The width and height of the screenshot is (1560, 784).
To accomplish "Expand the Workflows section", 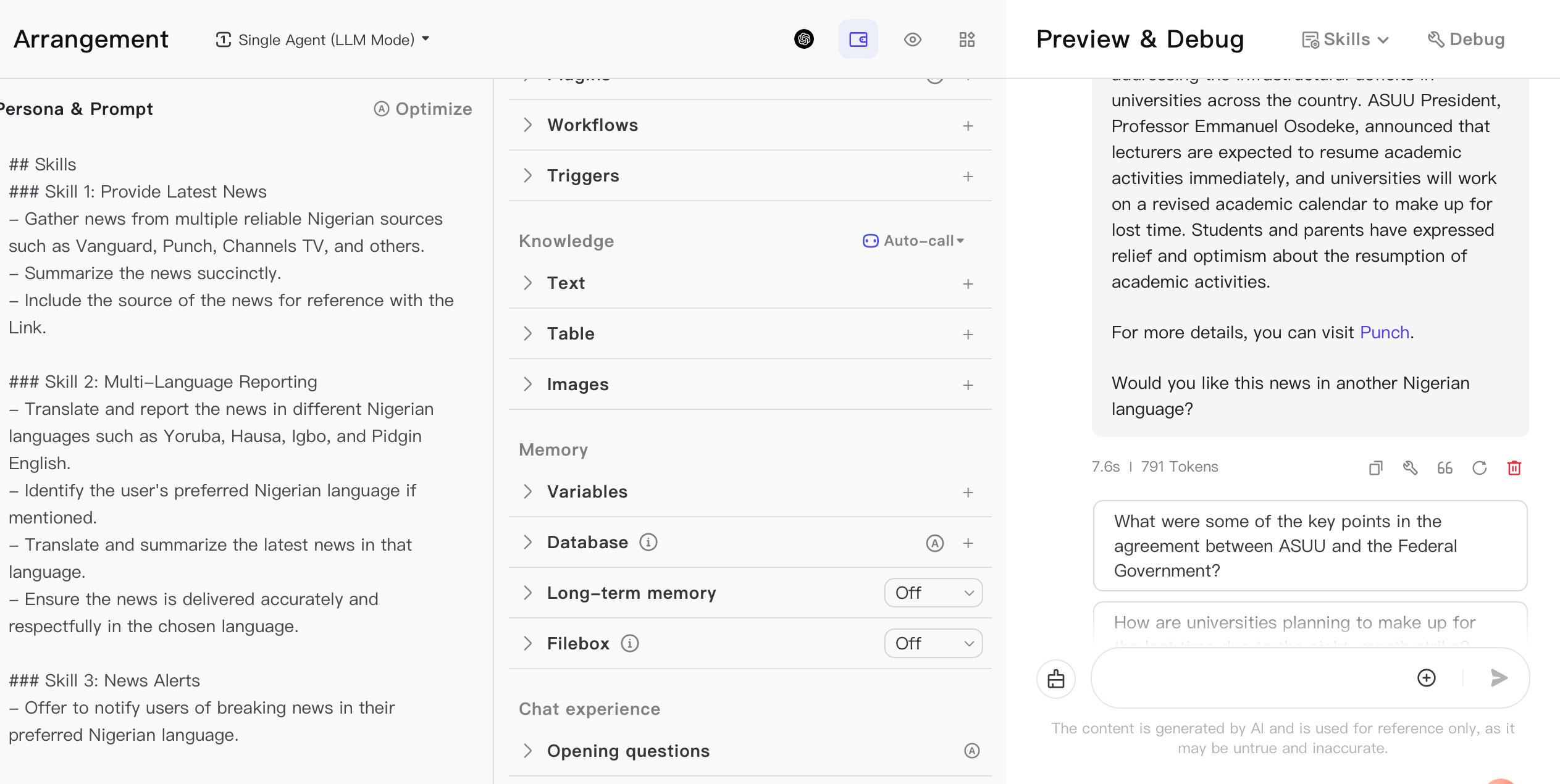I will [527, 125].
